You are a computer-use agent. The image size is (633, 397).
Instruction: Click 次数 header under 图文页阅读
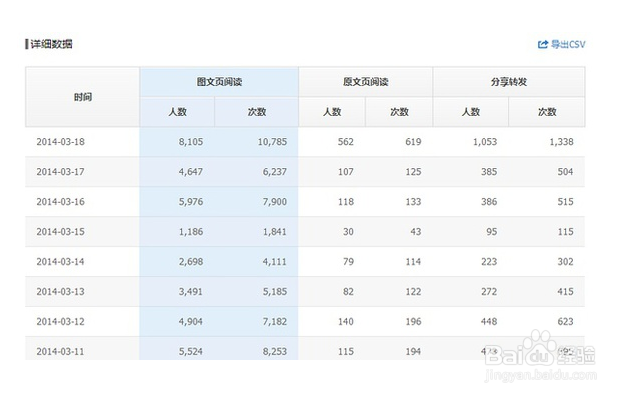[257, 112]
